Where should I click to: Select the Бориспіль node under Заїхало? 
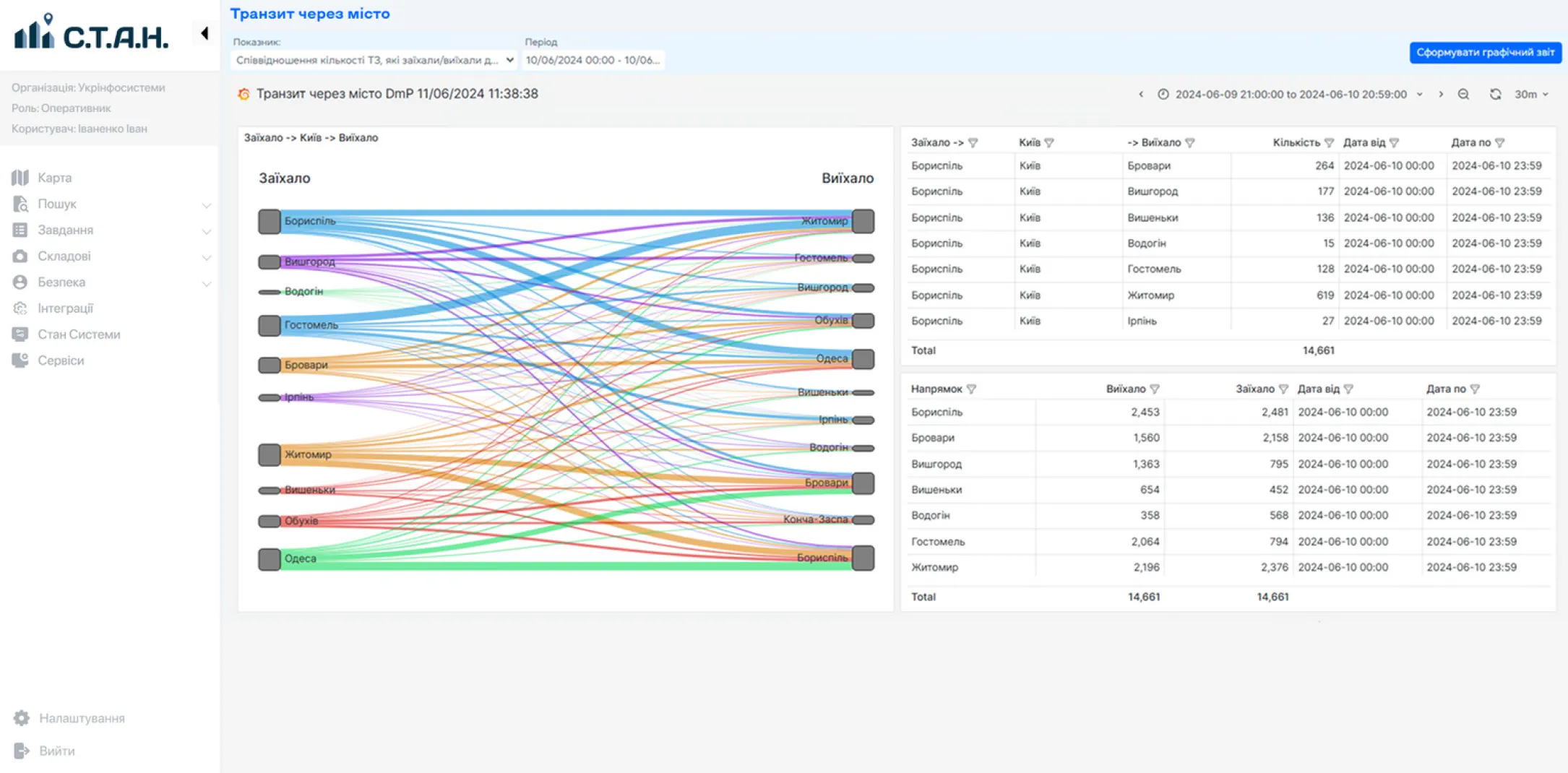tap(270, 221)
